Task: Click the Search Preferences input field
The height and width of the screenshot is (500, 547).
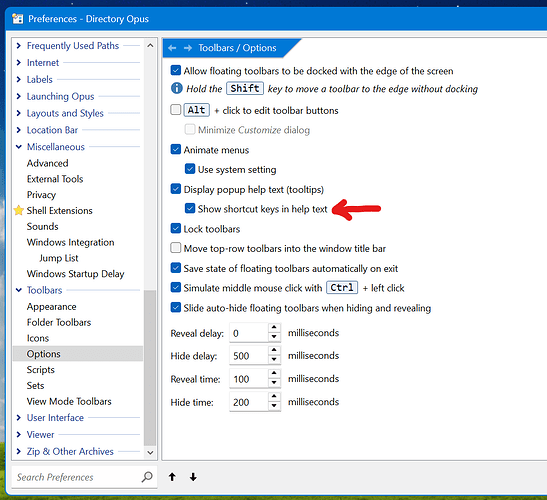Action: (x=77, y=477)
